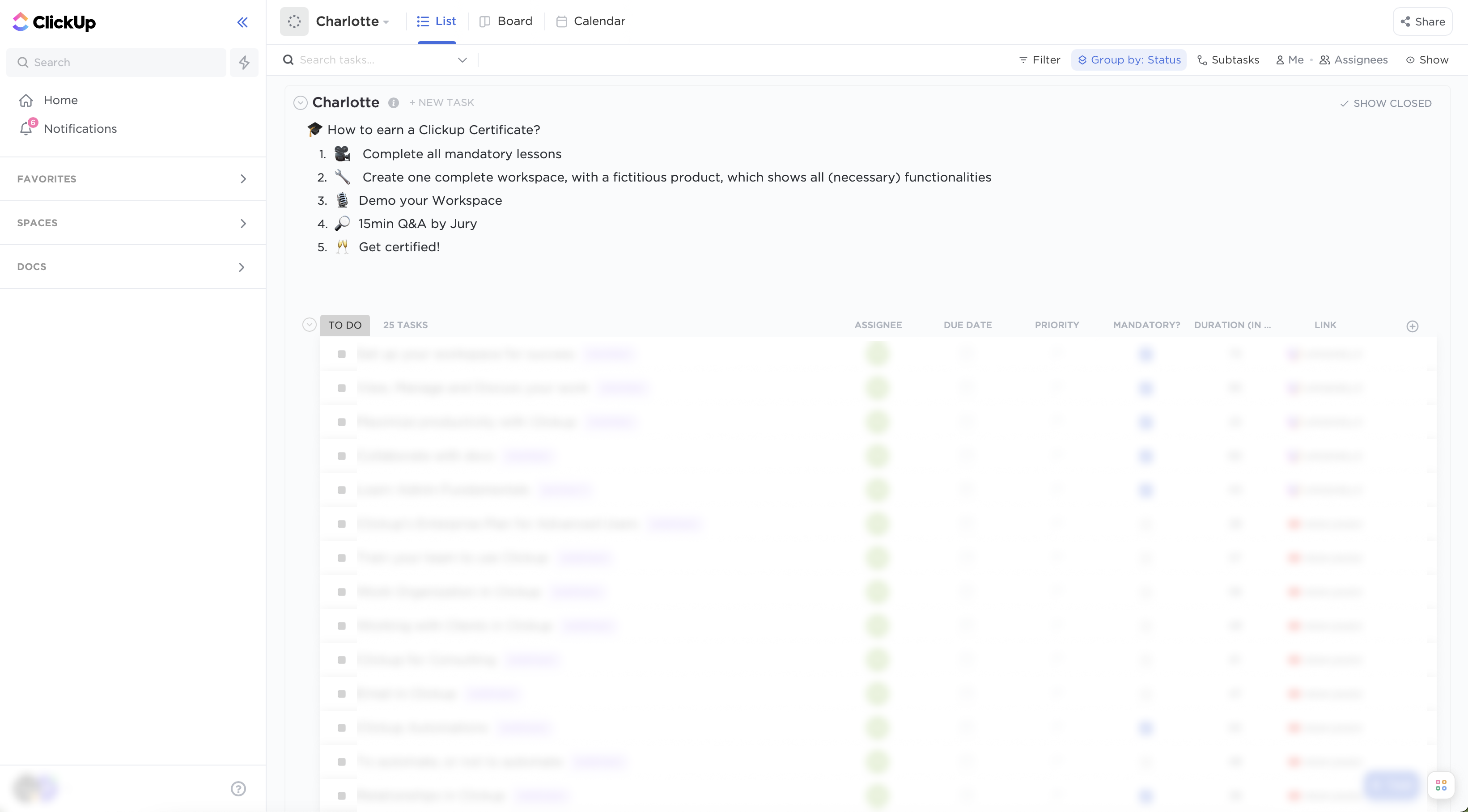Go to Home in sidebar
The height and width of the screenshot is (812, 1468).
tap(60, 100)
